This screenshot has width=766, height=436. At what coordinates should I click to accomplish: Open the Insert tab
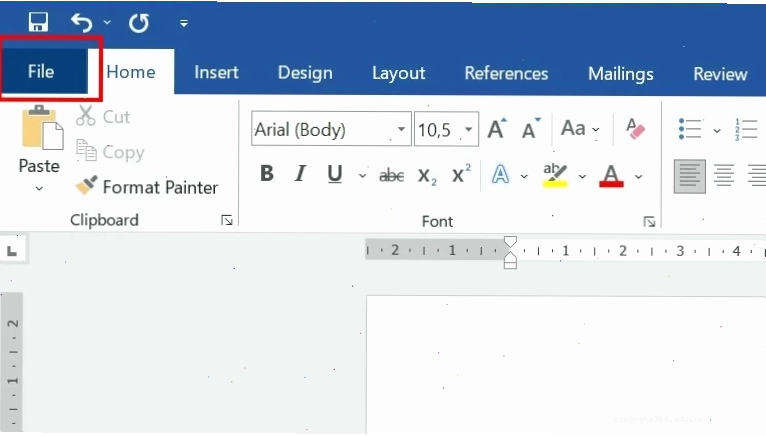click(x=216, y=72)
